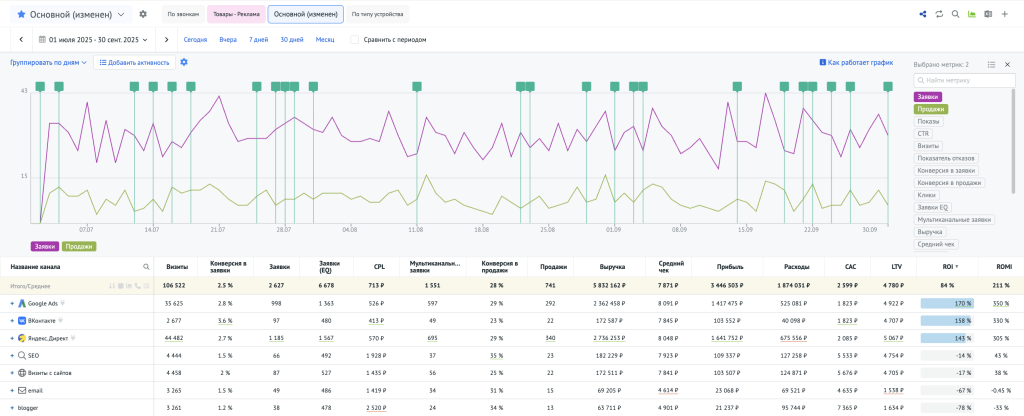This screenshot has height=416, width=1024.
Task: Open report settings gear beside report name
Action: [143, 14]
